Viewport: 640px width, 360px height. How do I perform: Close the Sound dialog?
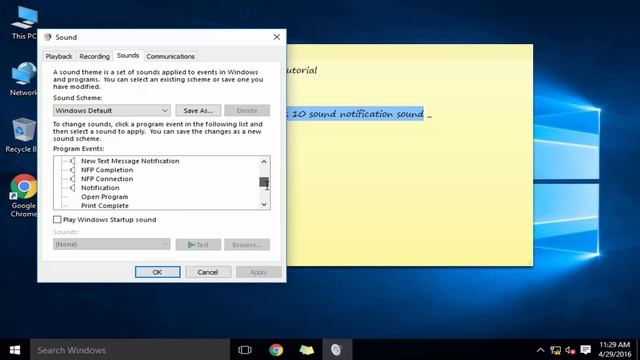tap(277, 37)
